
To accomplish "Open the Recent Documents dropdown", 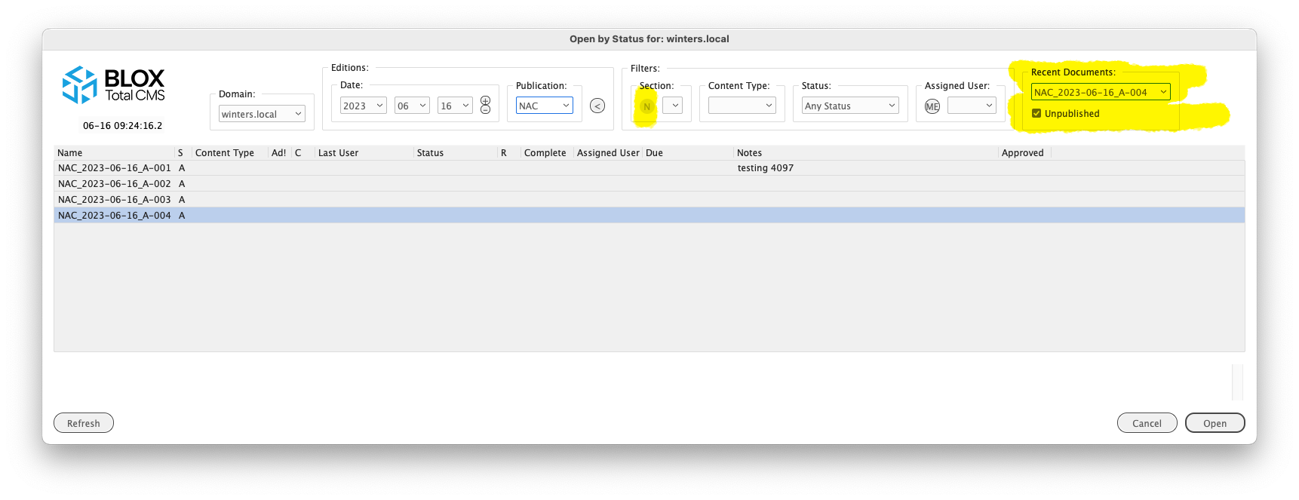I will 1100,92.
